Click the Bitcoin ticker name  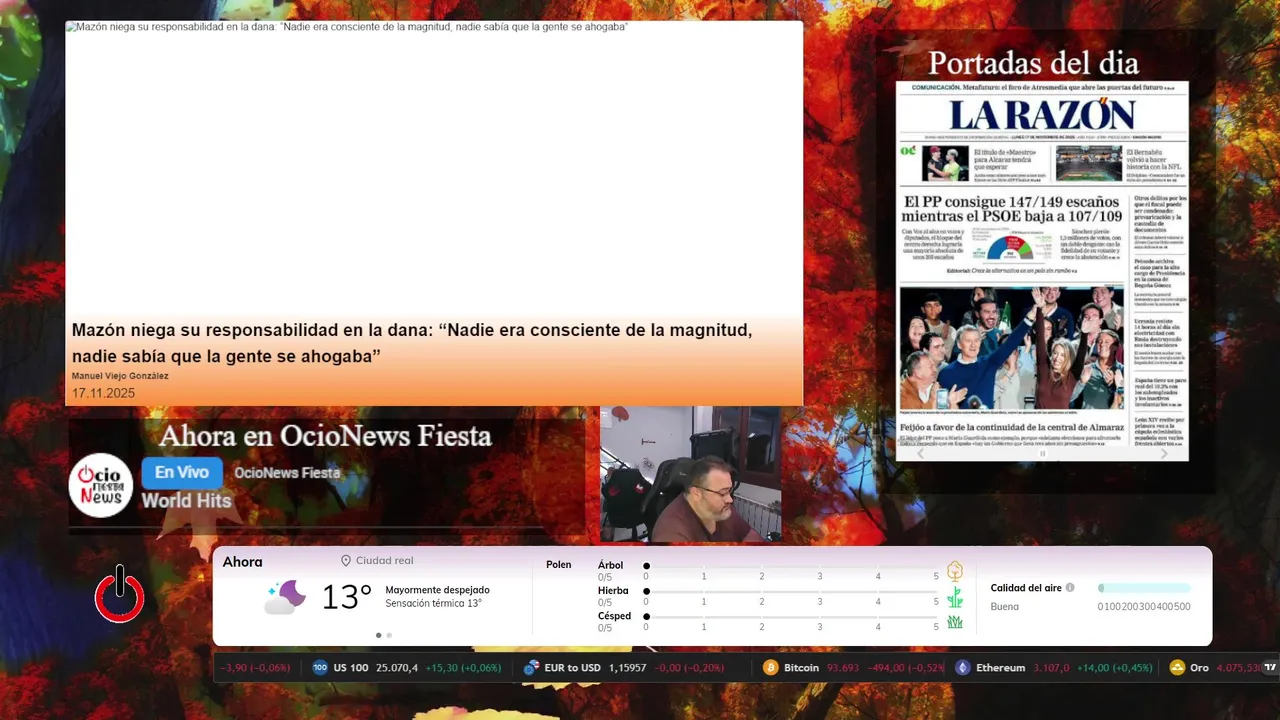tap(801, 668)
